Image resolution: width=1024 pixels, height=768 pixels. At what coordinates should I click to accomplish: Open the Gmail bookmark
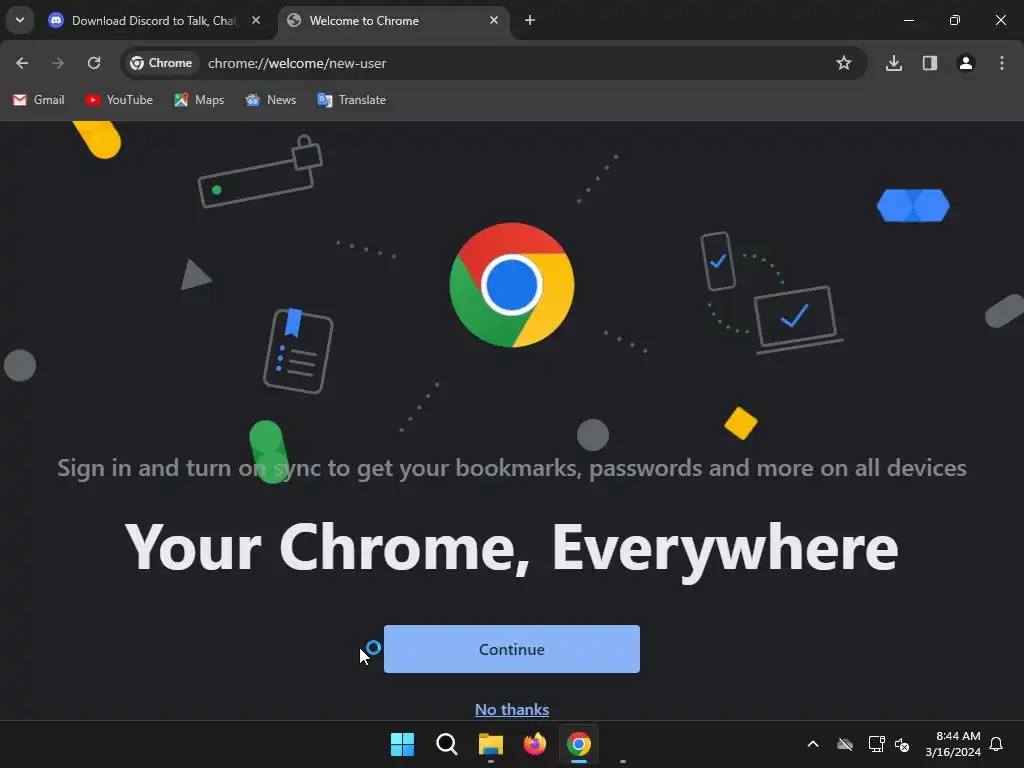39,100
